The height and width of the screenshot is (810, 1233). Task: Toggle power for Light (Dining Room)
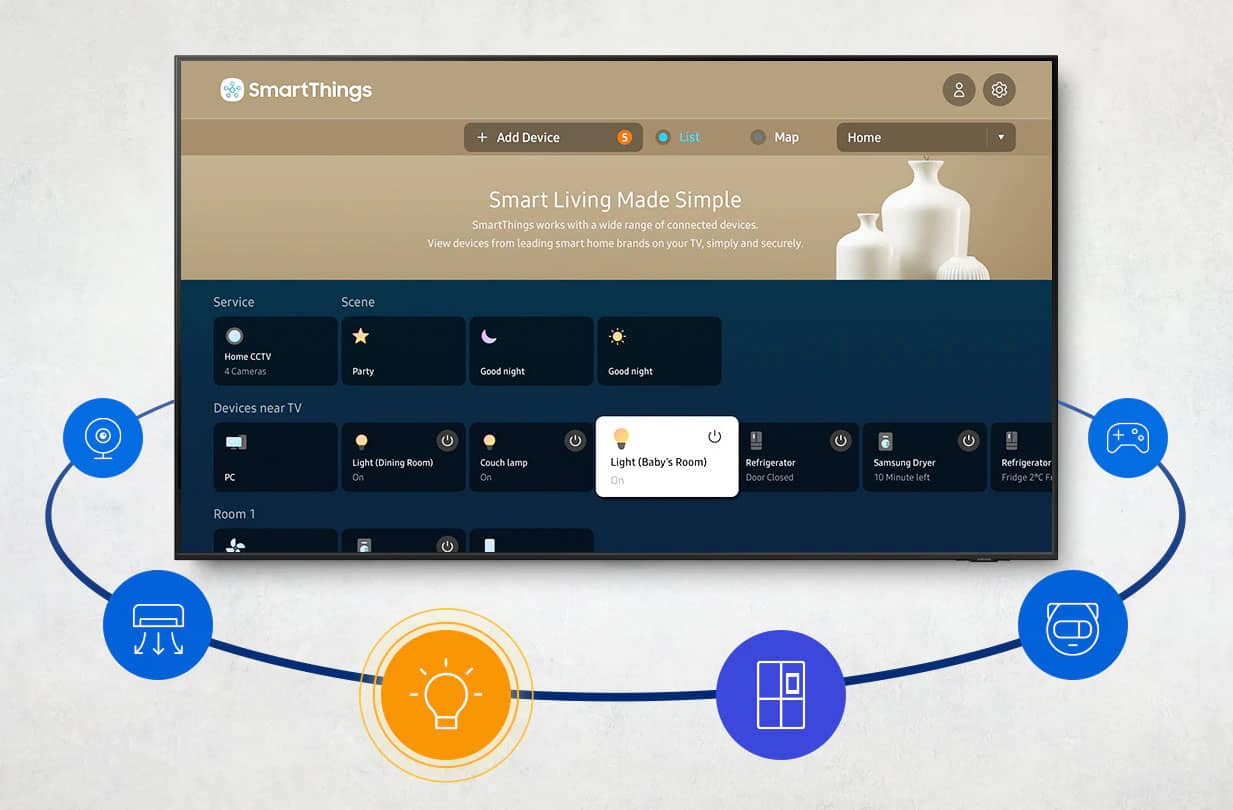point(447,440)
